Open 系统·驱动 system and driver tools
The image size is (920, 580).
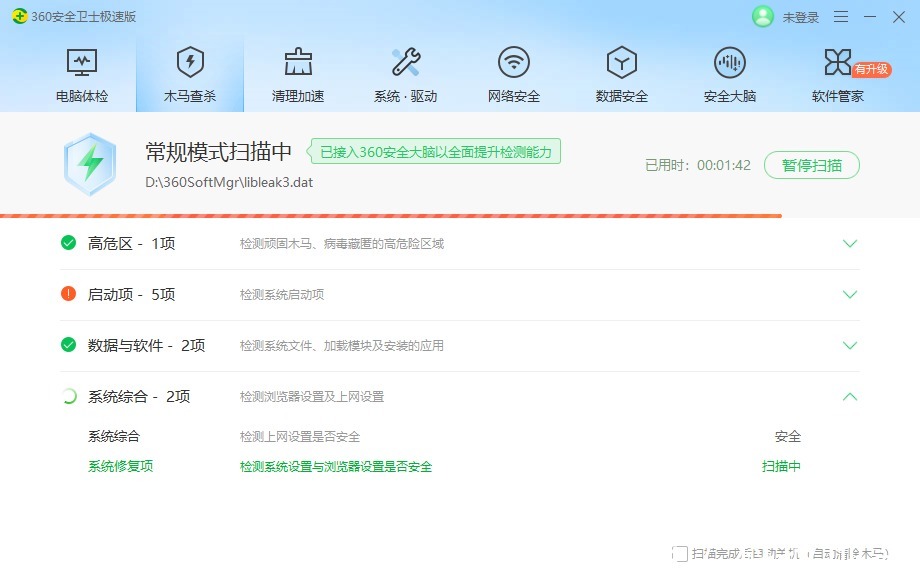coord(405,75)
